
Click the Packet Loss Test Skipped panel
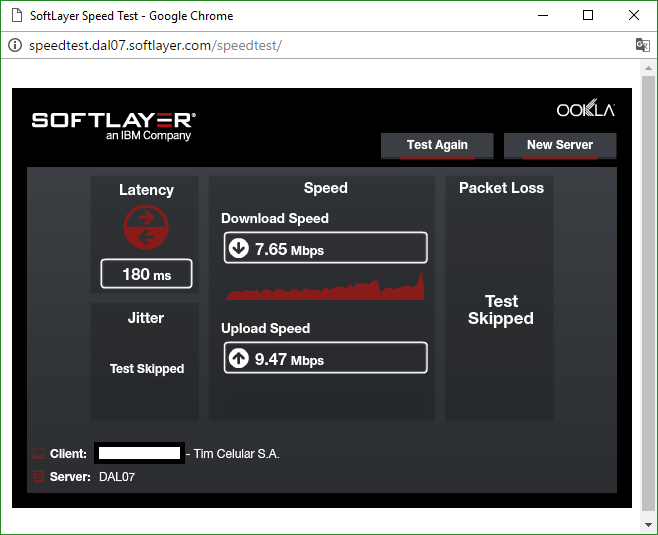click(x=500, y=310)
